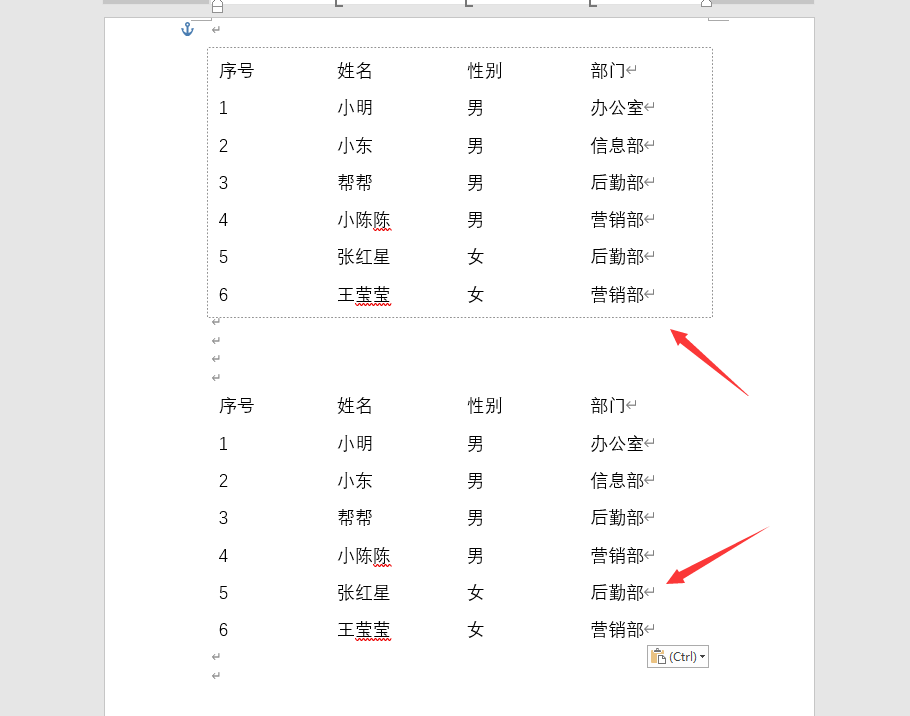Click 序号 header in the pasted copy below
This screenshot has width=910, height=716.
(x=236, y=406)
